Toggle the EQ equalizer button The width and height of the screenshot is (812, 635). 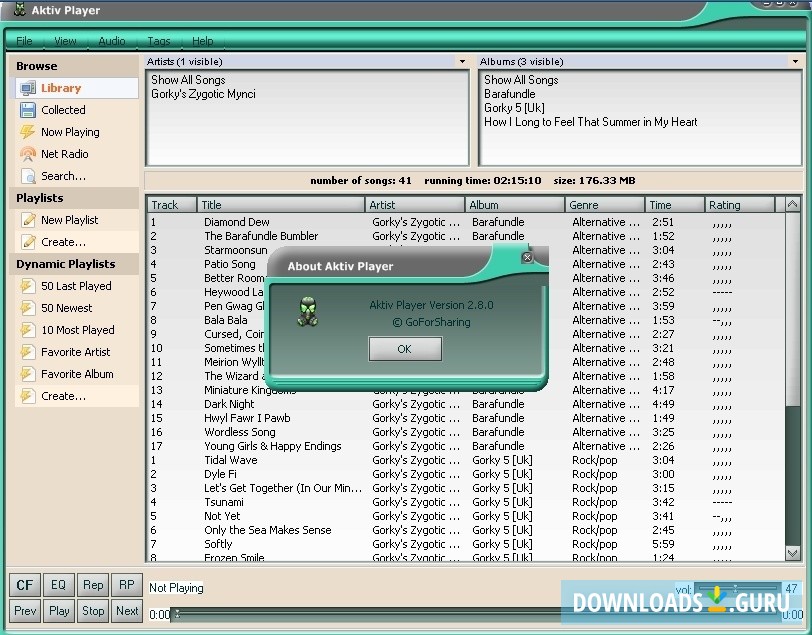tap(59, 585)
